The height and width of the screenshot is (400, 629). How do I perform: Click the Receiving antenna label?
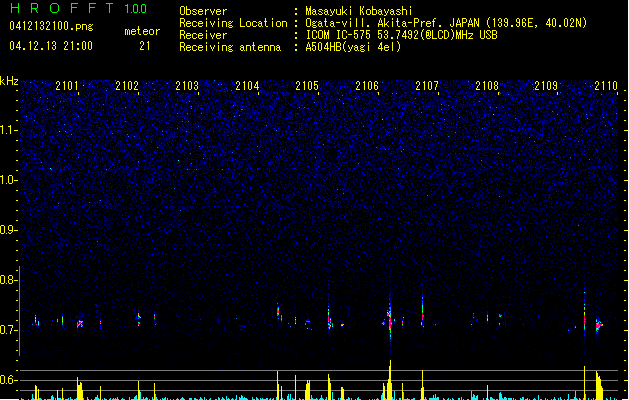click(230, 47)
